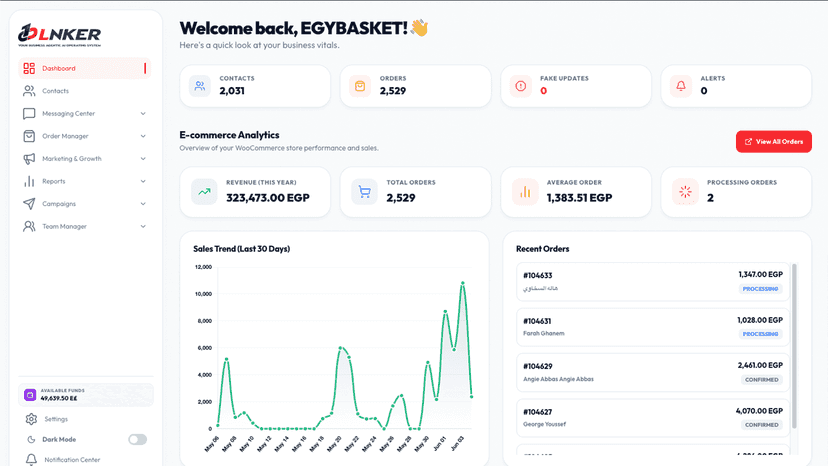
Task: Expand the Messaging Center submenu chevron
Action: point(143,114)
